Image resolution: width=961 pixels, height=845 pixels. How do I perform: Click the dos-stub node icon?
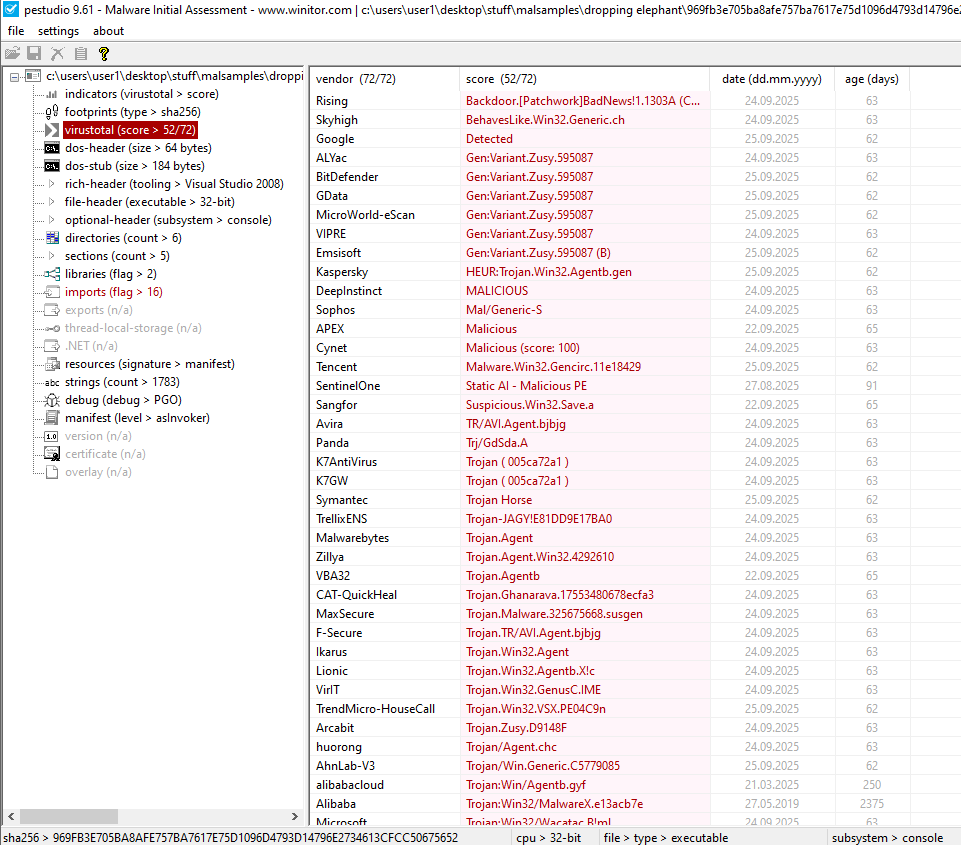coord(52,166)
